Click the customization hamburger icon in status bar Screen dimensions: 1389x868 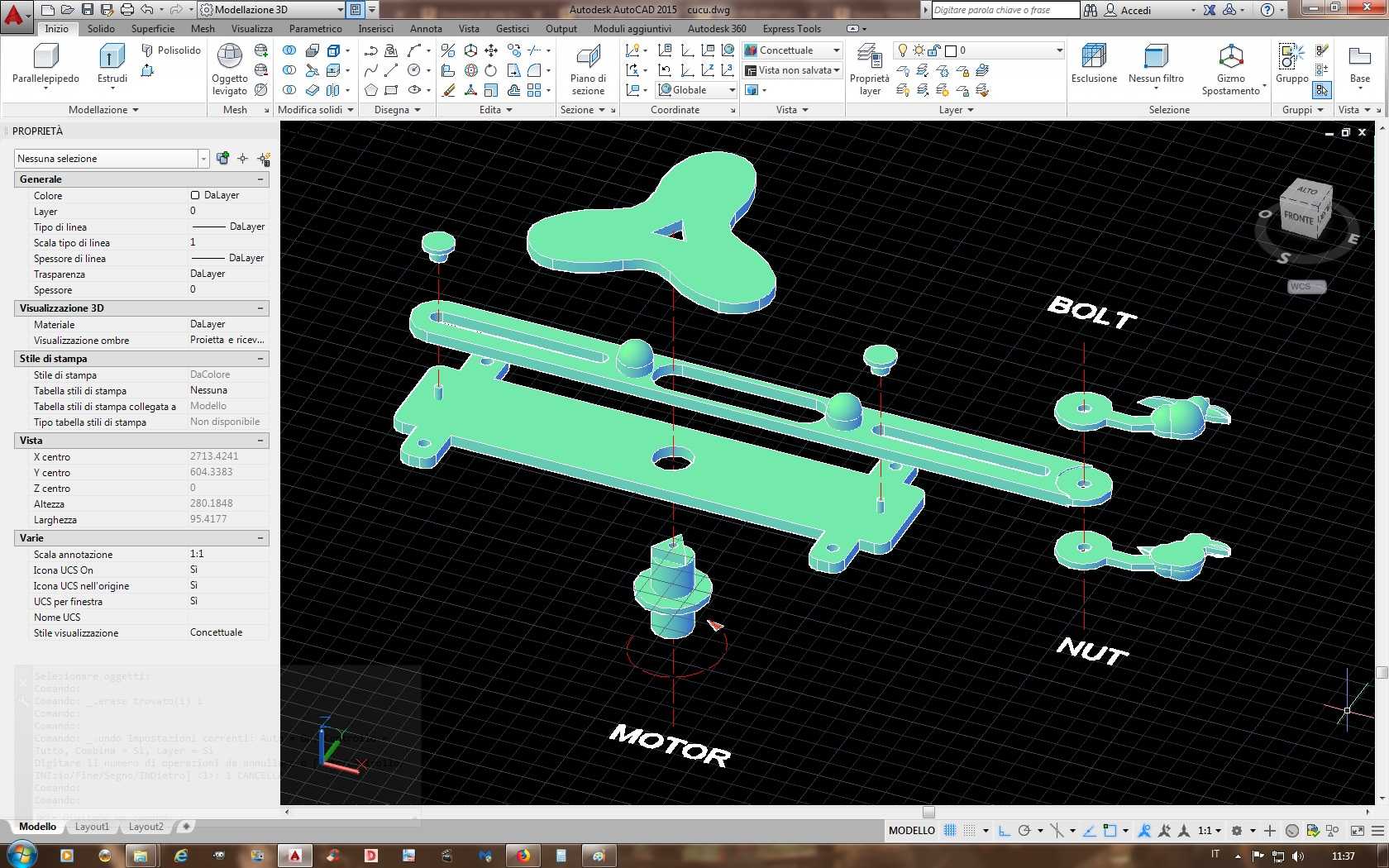[1377, 831]
